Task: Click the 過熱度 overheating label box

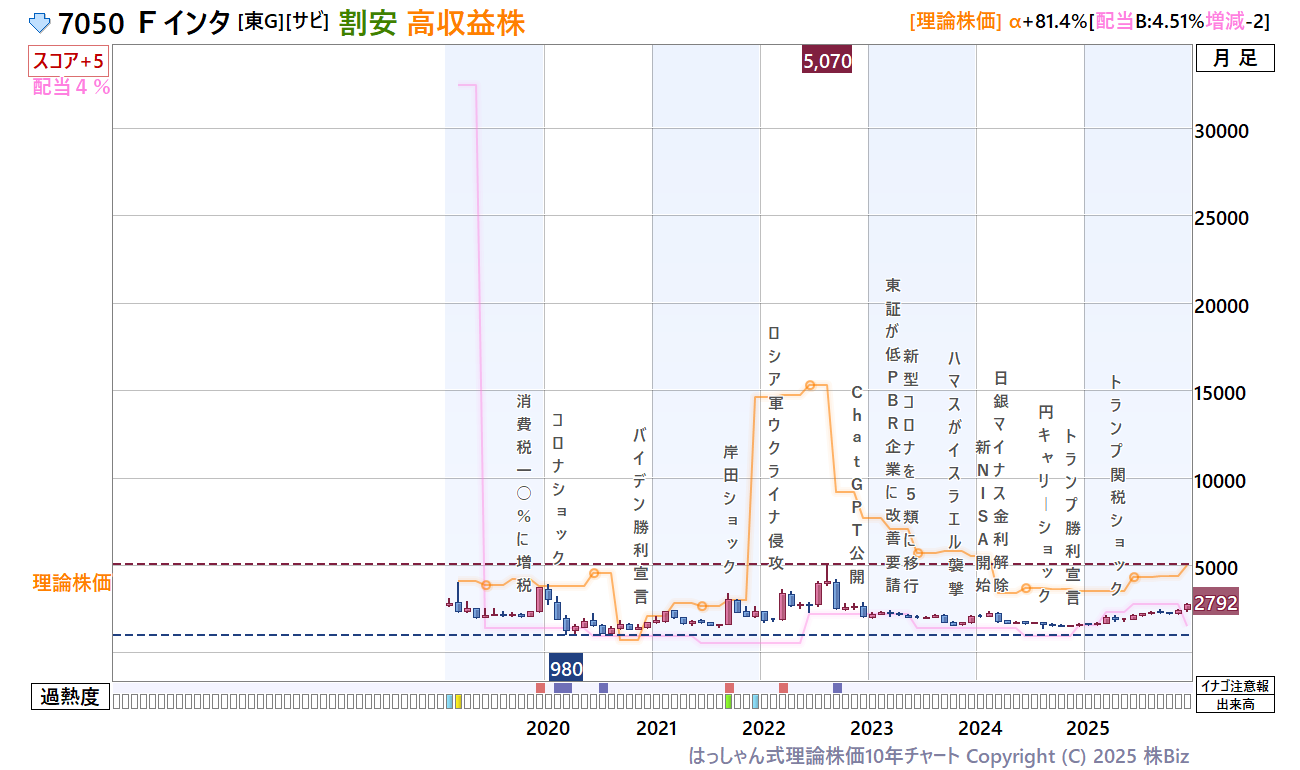Action: click(x=70, y=697)
